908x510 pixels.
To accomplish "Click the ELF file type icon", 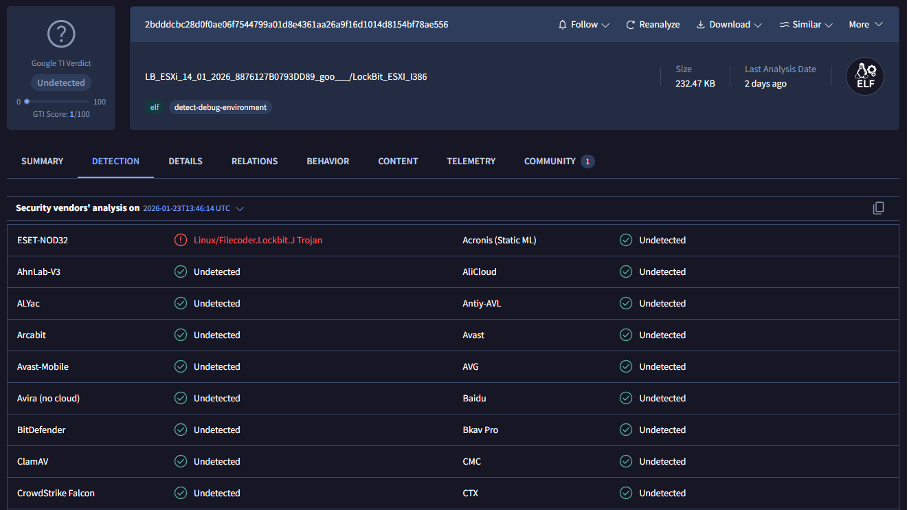I will (865, 76).
